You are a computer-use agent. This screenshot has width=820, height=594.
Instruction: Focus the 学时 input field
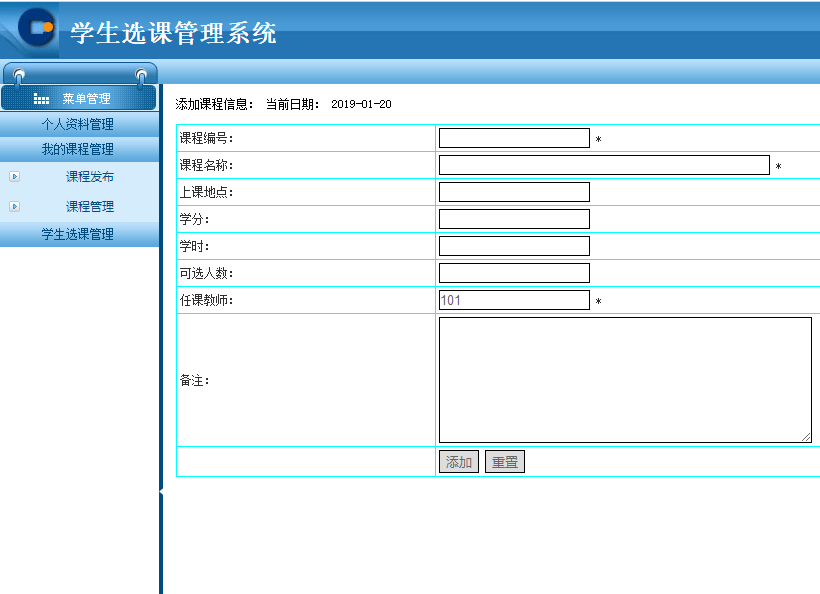click(x=514, y=246)
